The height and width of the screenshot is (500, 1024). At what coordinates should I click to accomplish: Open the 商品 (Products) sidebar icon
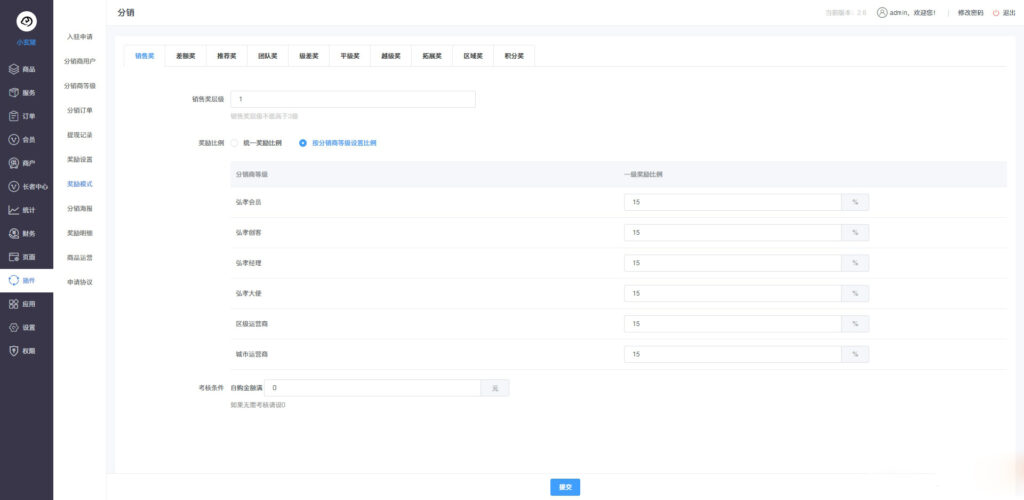(14, 69)
